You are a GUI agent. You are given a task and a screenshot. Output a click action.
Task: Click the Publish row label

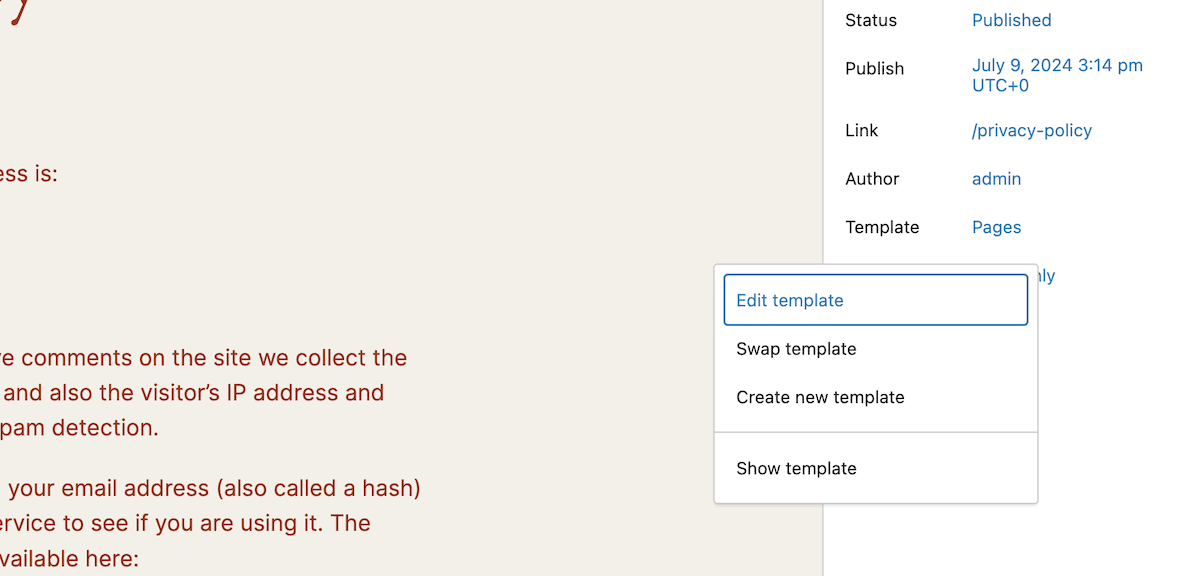874,68
